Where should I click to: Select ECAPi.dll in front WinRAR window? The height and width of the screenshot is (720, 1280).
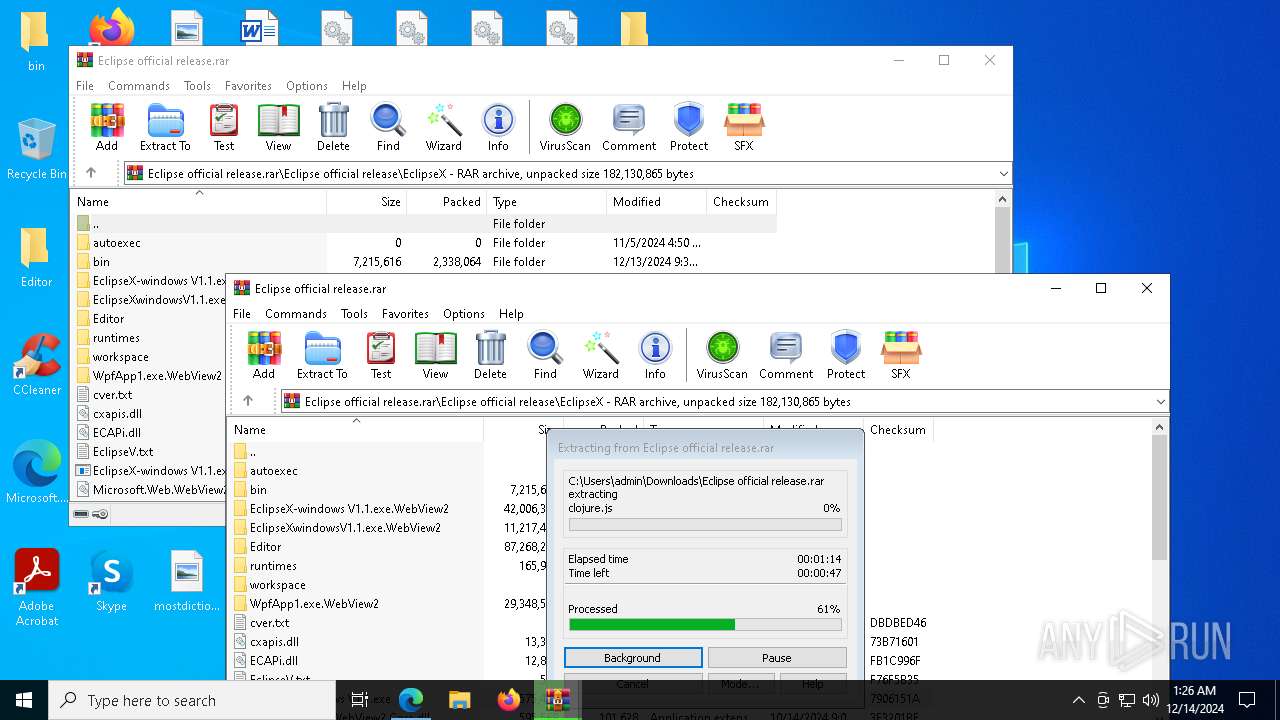273,661
